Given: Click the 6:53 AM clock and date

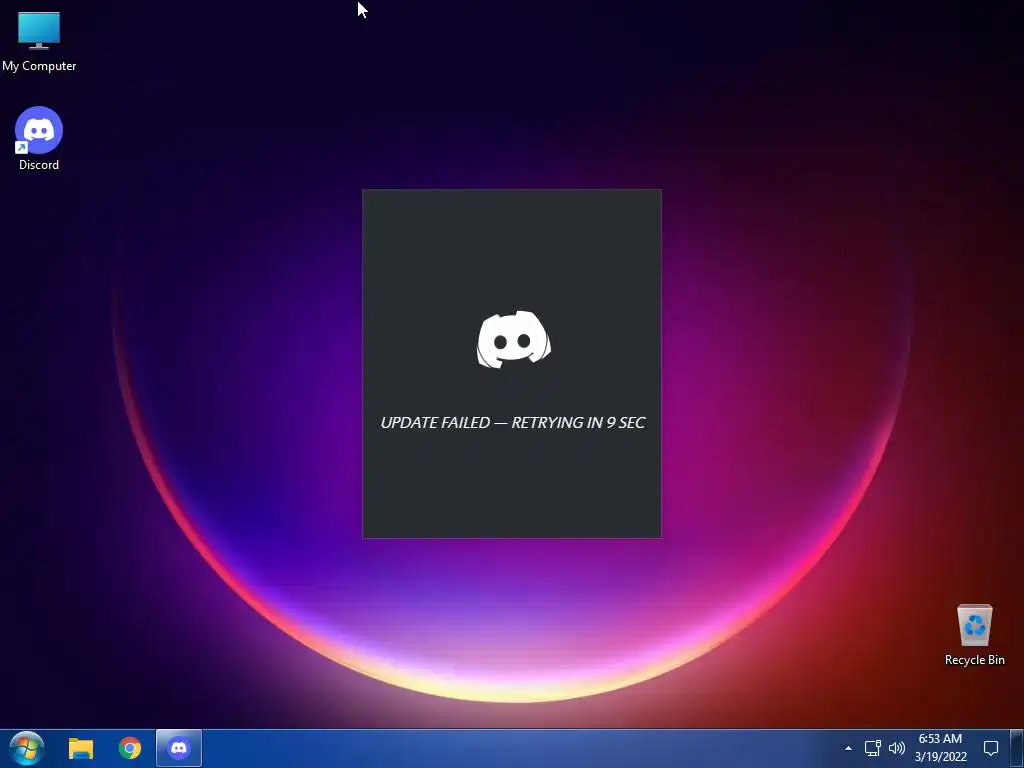Looking at the screenshot, I should pyautogui.click(x=940, y=748).
